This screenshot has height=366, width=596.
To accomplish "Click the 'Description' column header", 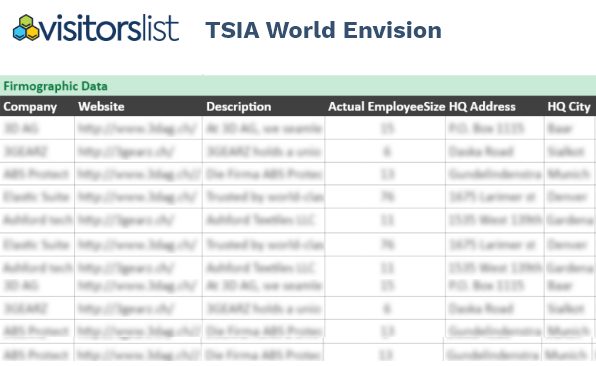I will [x=239, y=107].
